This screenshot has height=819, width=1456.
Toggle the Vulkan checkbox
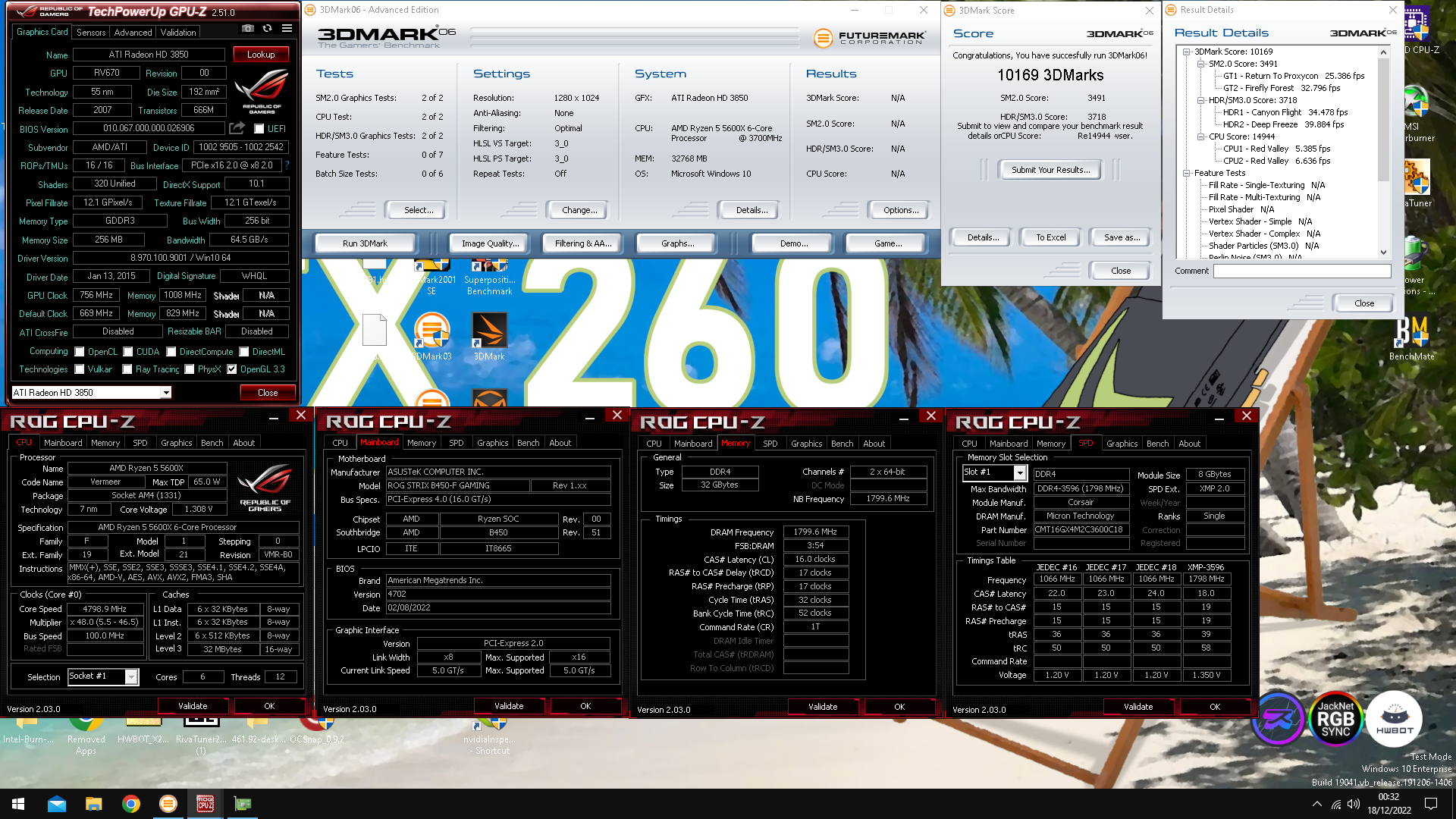pyautogui.click(x=79, y=369)
